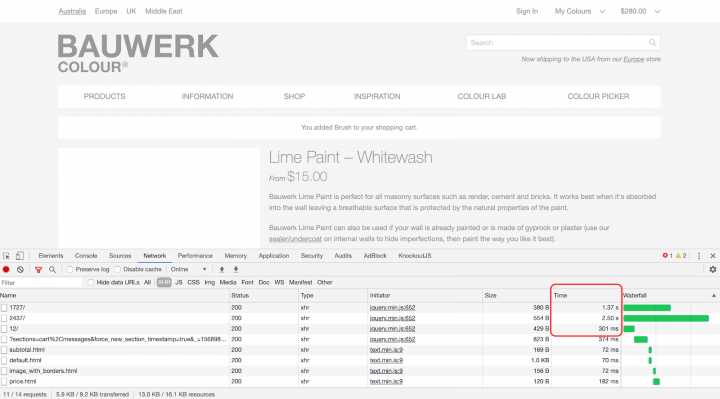Click the red error count indicator

[667, 256]
